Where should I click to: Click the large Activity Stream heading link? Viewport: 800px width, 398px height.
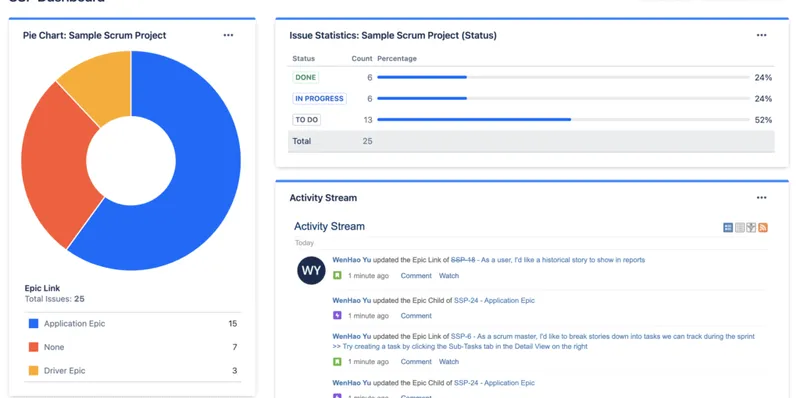coord(329,226)
